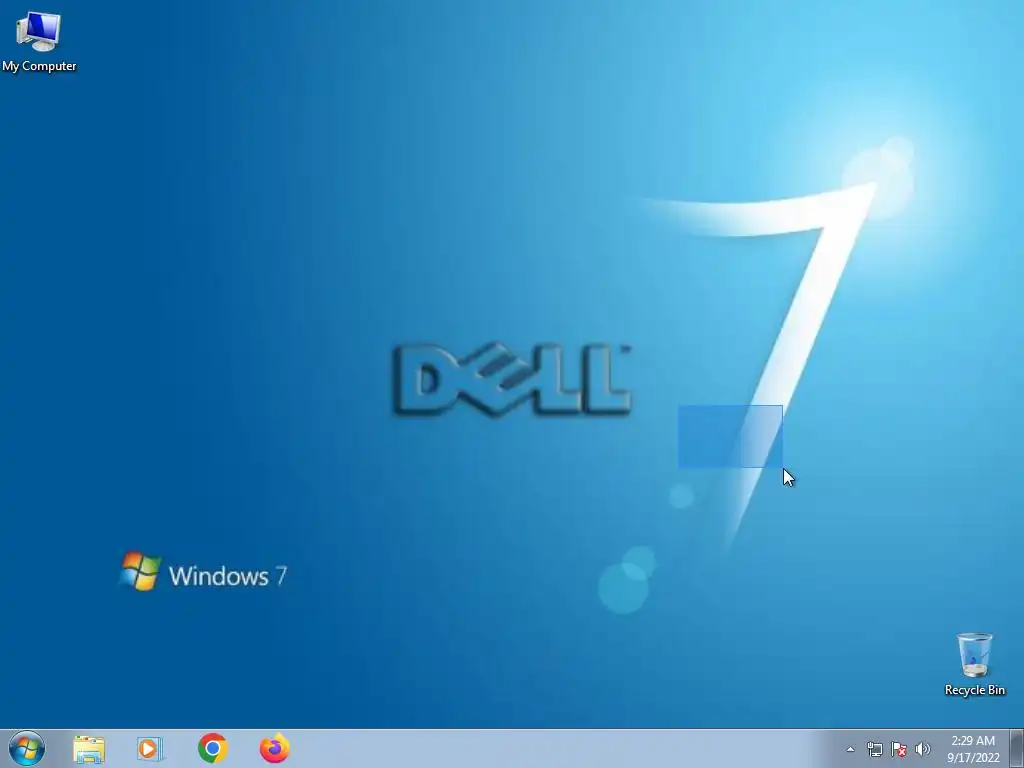Launch Mozilla Firefox from the taskbar
The image size is (1024, 768).
pos(274,748)
